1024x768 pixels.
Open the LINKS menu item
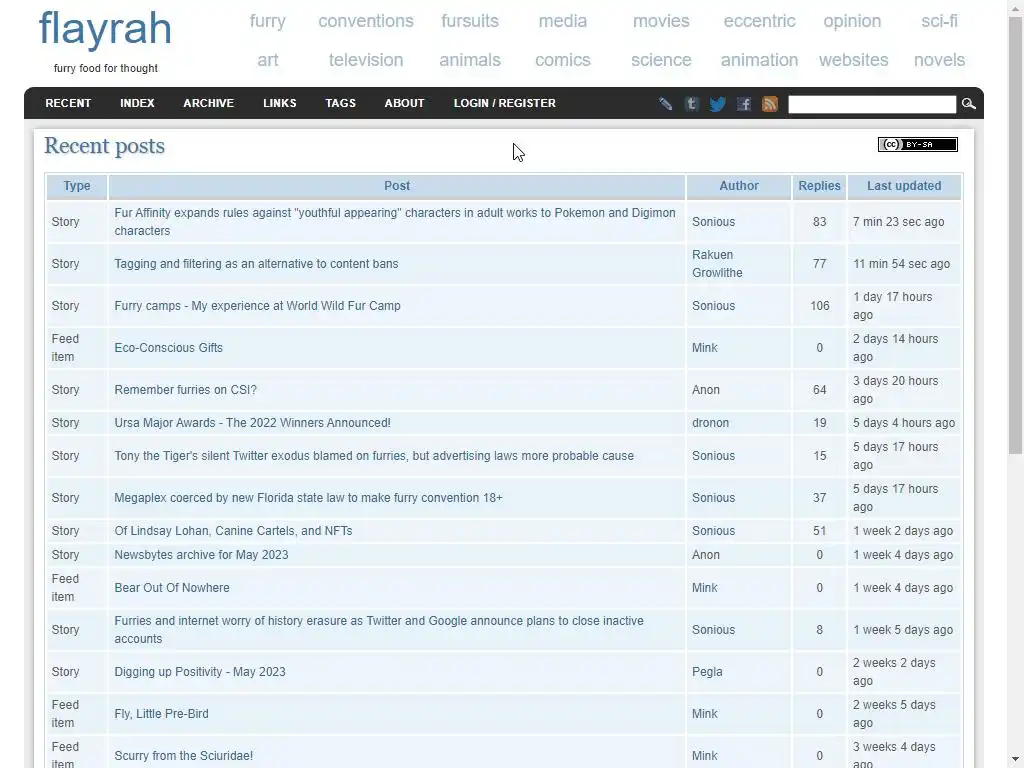click(280, 103)
